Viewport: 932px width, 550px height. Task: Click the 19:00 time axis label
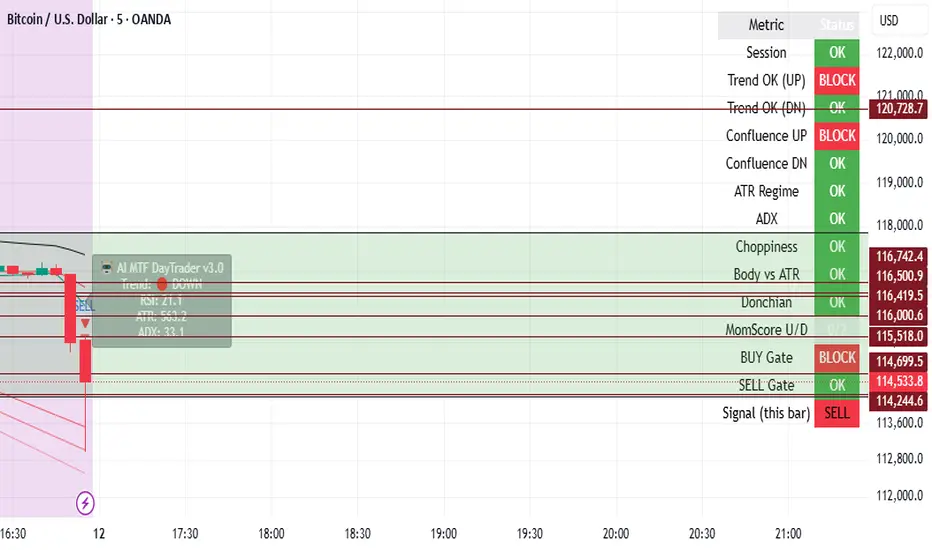pyautogui.click(x=443, y=534)
